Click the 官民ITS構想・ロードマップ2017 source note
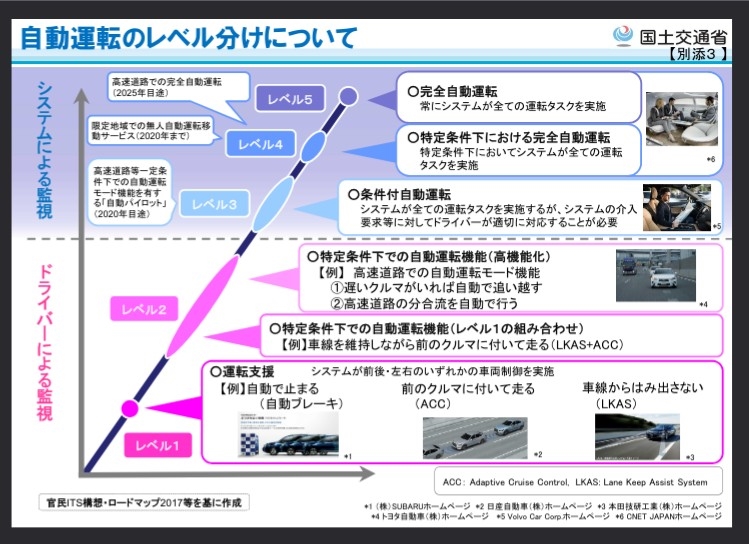749x544 pixels. click(144, 502)
